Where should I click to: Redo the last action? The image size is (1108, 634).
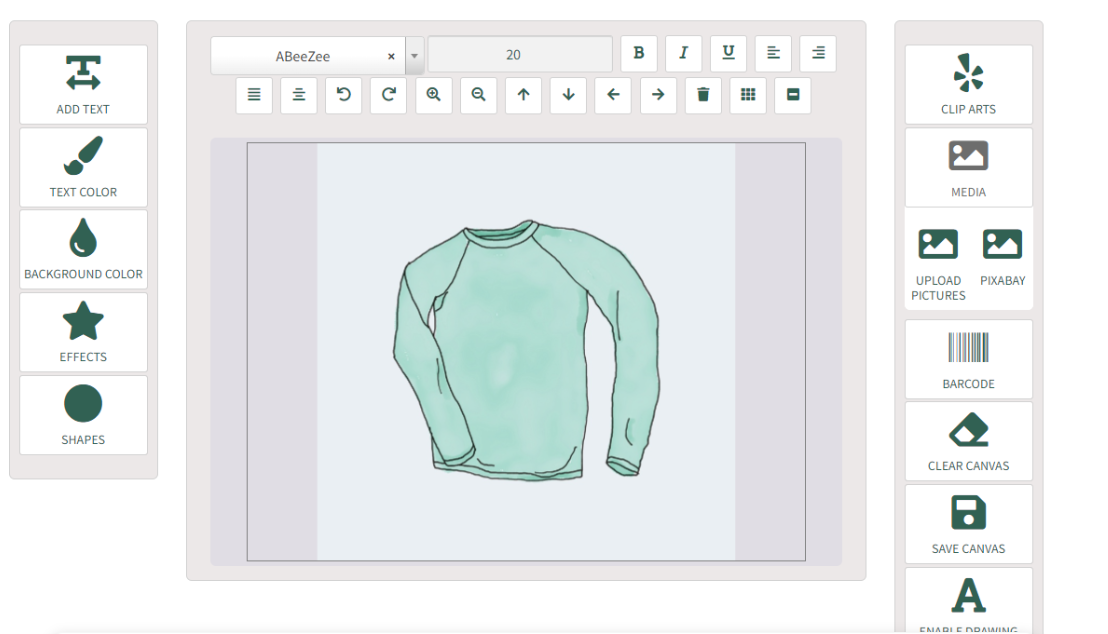389,95
